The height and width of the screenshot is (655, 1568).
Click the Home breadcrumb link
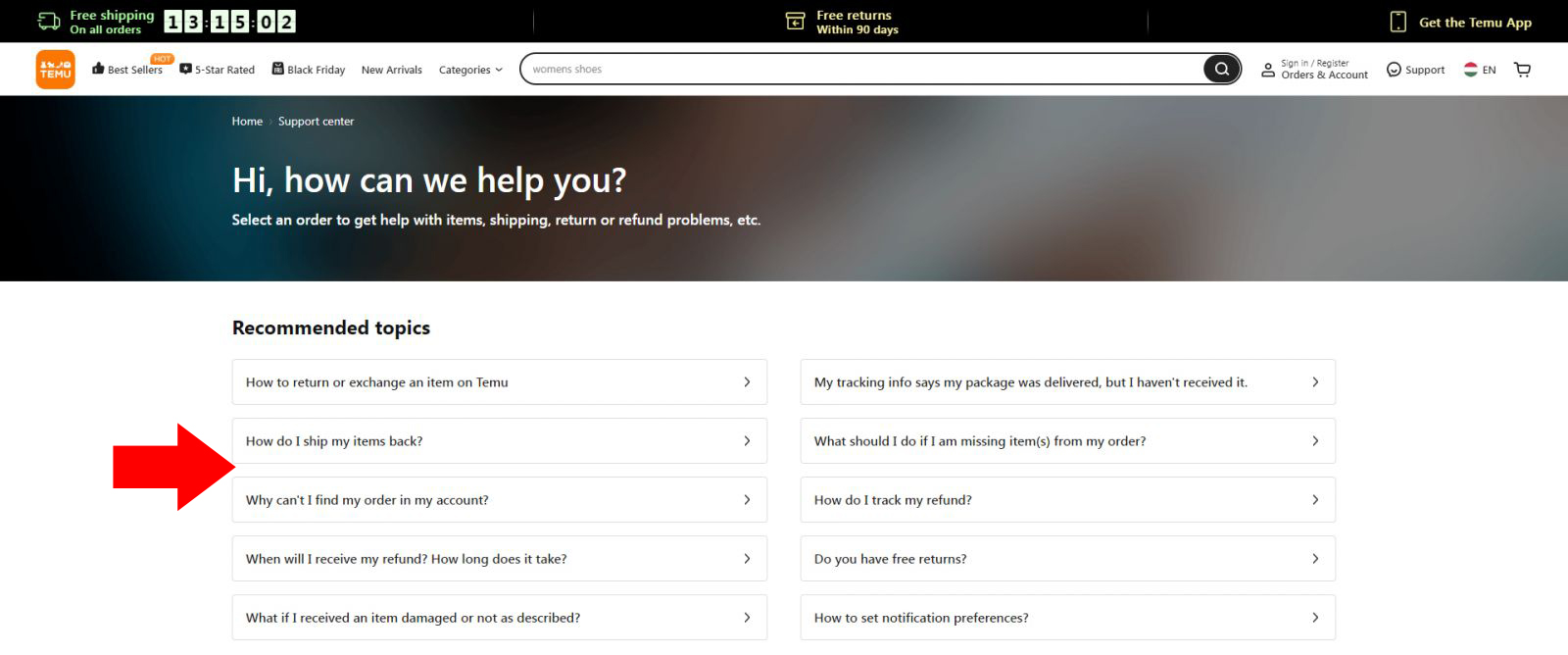coord(247,122)
